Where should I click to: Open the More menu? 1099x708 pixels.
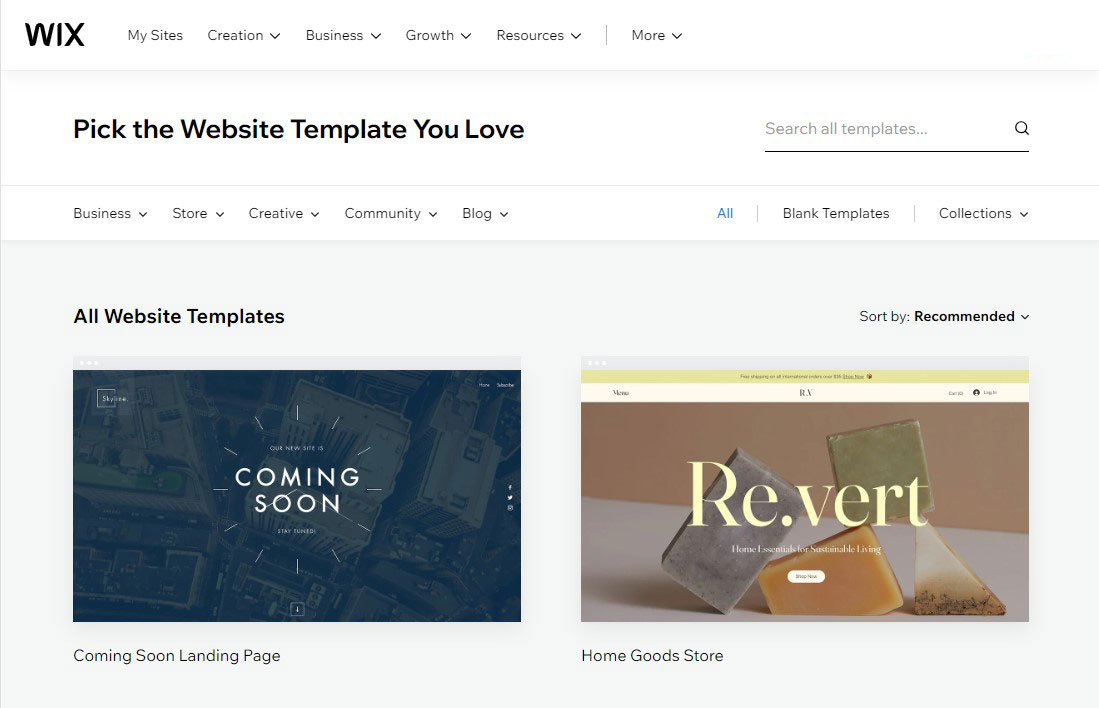(x=656, y=35)
